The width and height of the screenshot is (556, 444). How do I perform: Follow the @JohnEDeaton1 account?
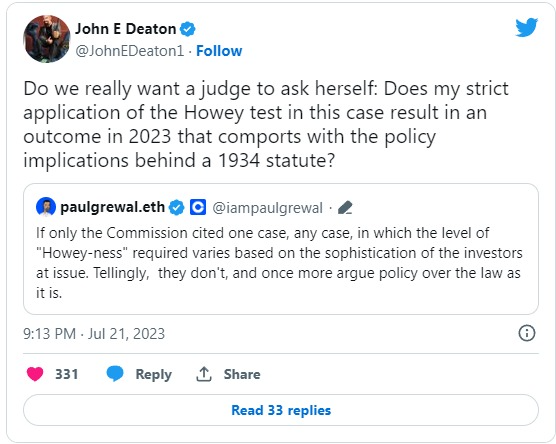pyautogui.click(x=219, y=51)
